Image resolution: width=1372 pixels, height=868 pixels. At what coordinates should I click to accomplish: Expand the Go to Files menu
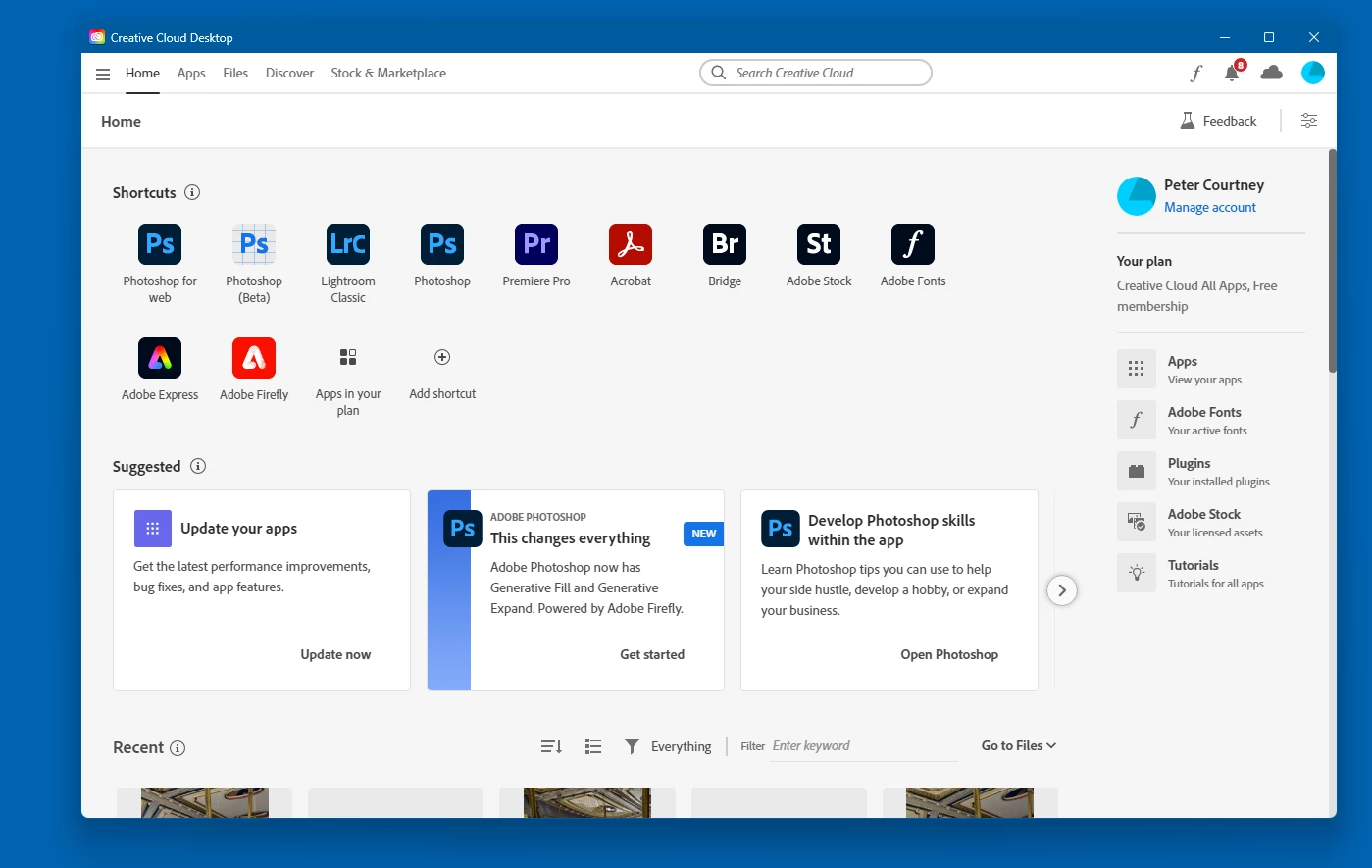click(1019, 746)
